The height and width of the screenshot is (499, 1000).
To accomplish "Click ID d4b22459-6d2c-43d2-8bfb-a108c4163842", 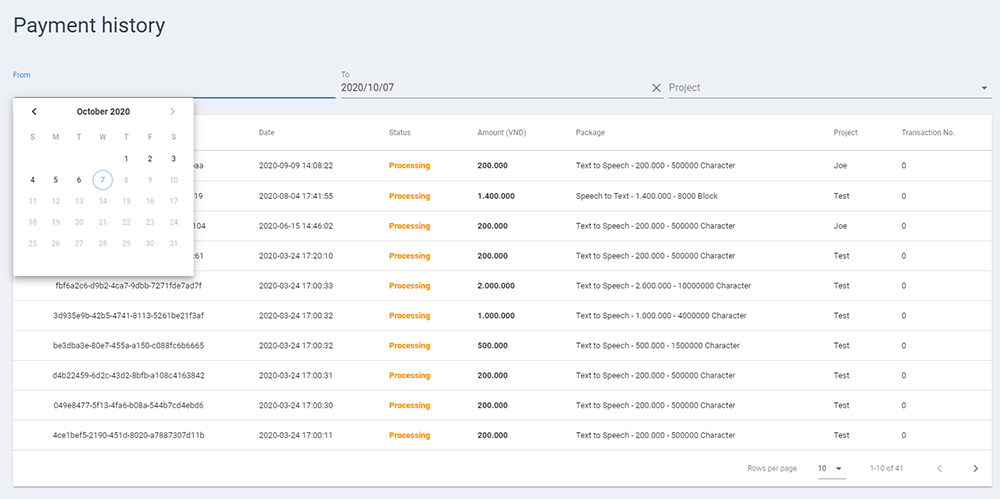I will pos(129,375).
